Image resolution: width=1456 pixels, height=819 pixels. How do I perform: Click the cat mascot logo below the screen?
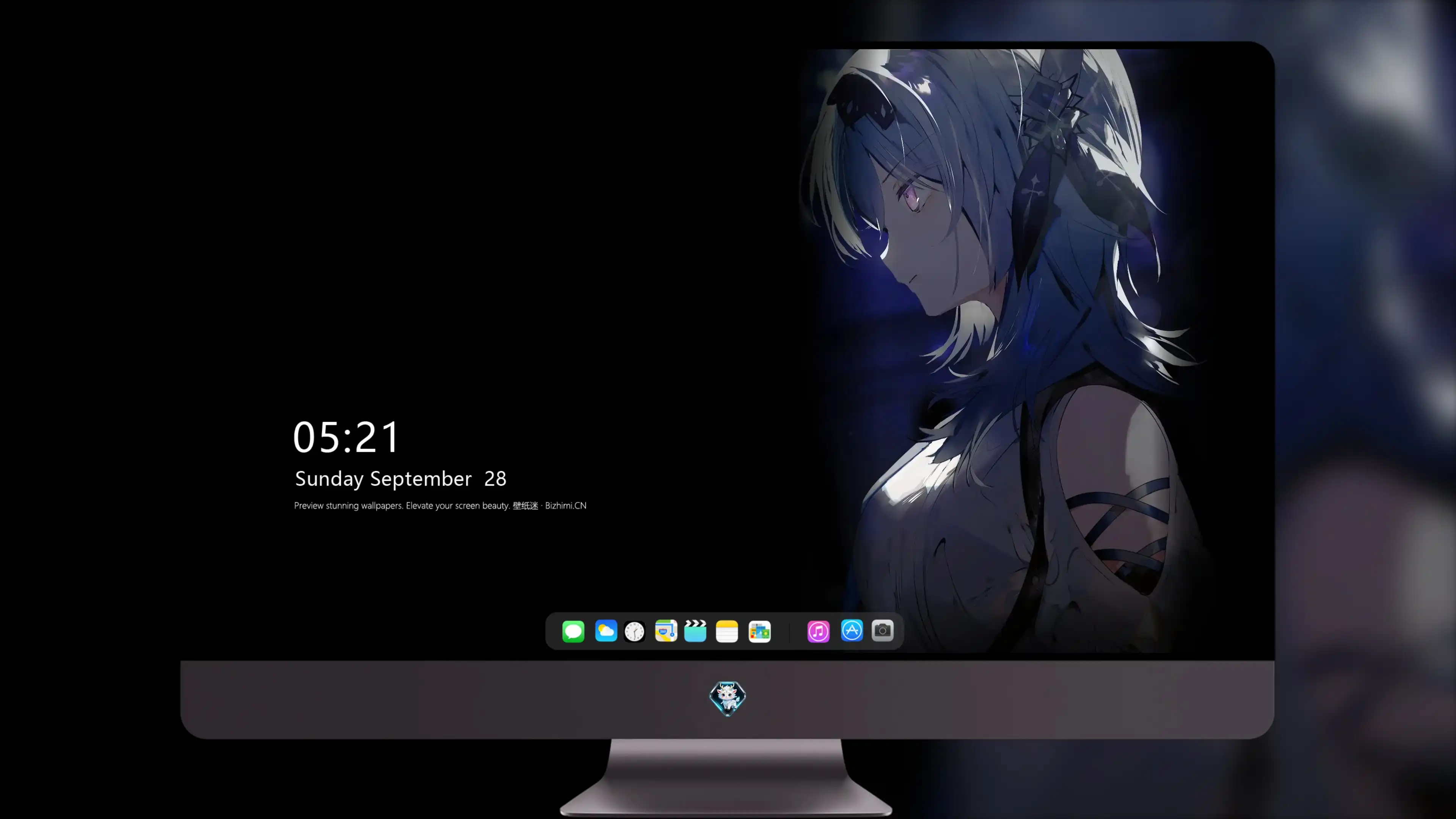[728, 698]
